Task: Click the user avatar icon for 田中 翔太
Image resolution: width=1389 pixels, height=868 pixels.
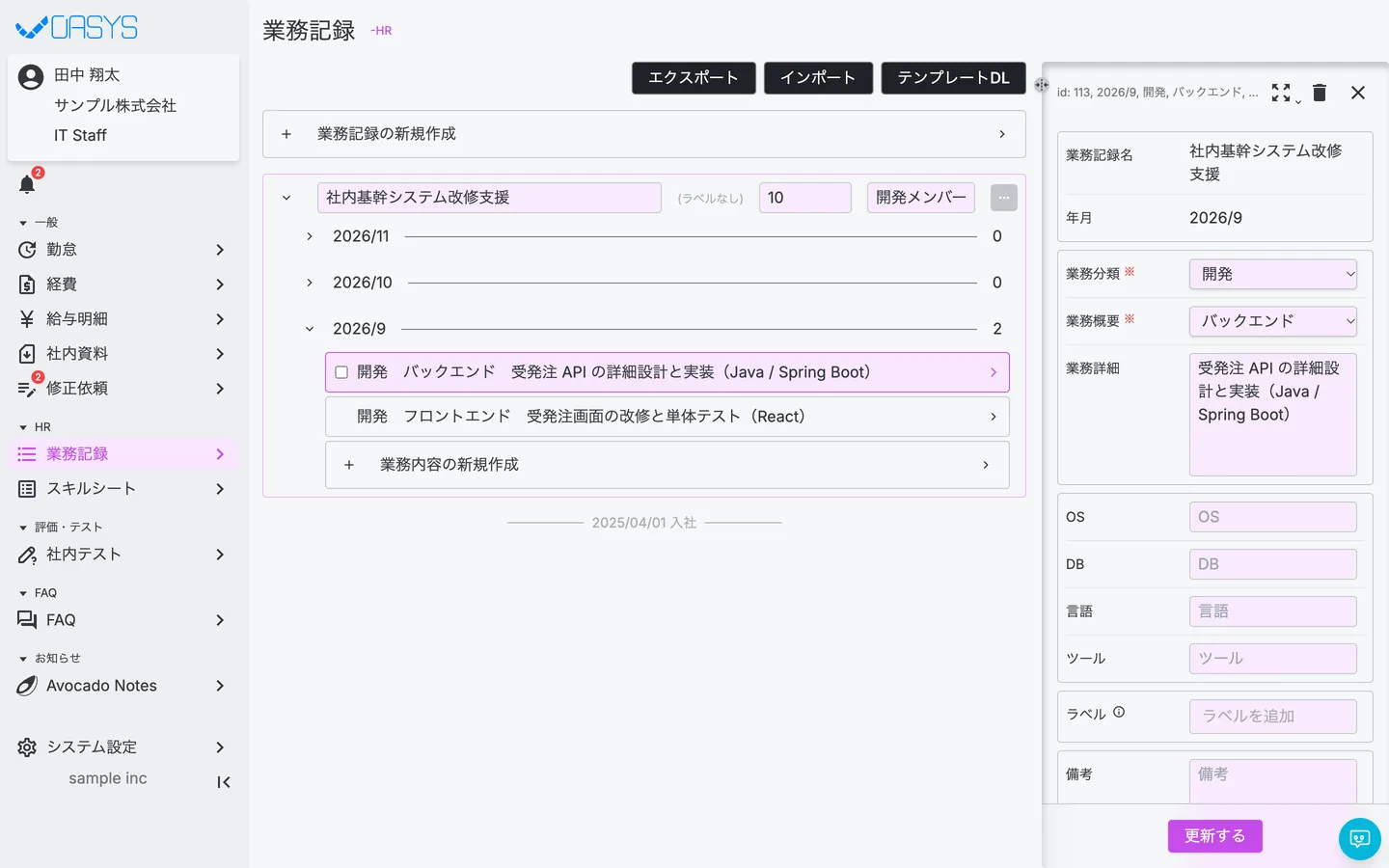Action: (x=31, y=77)
